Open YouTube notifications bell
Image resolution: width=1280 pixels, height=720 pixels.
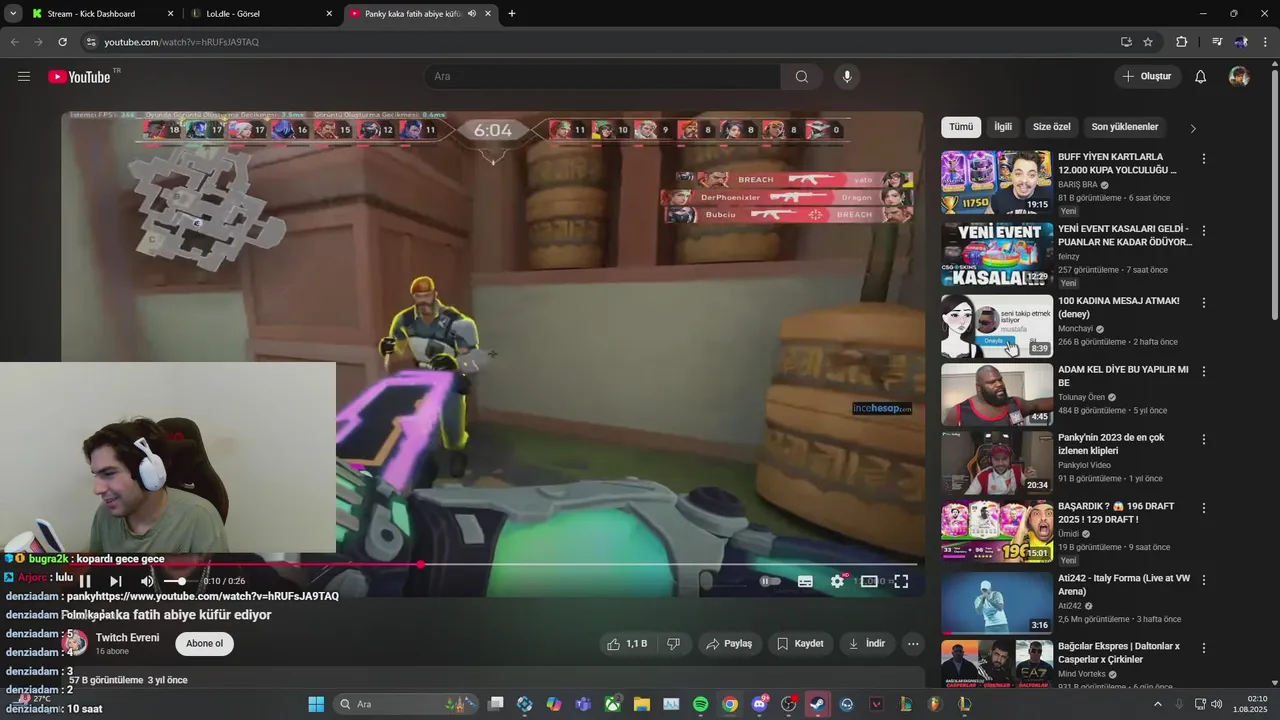[1201, 77]
